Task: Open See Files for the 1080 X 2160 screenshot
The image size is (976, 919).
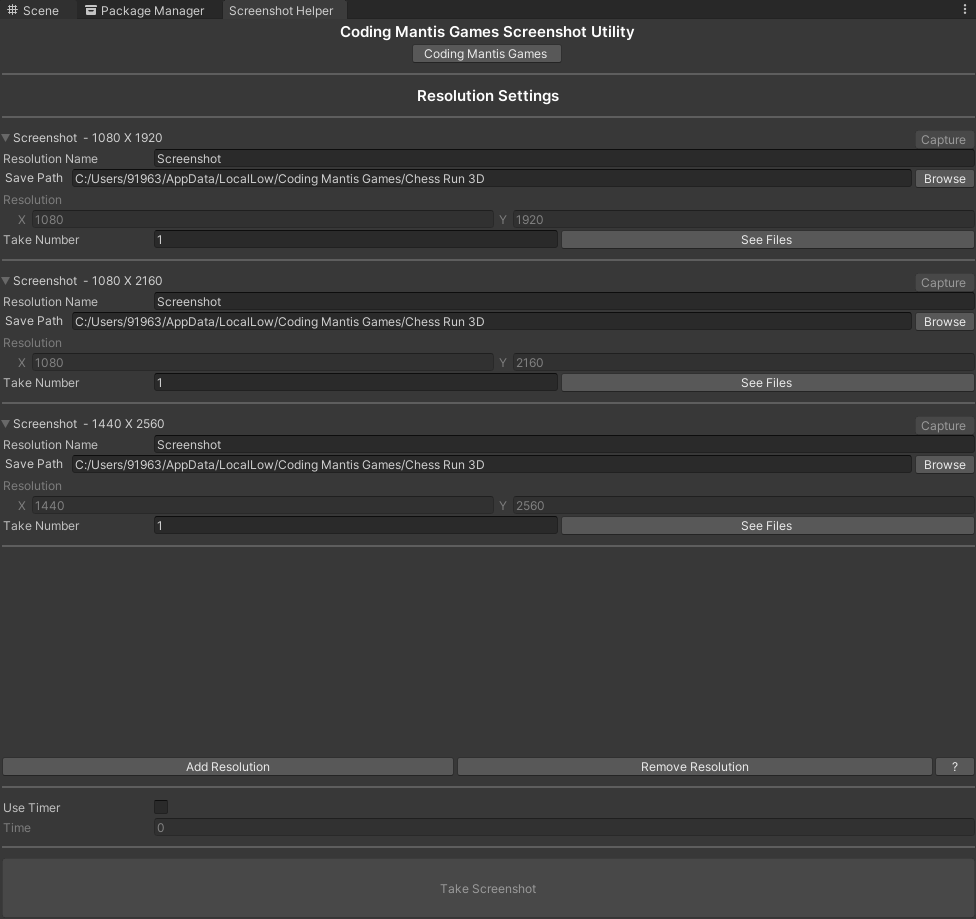Action: (x=766, y=382)
